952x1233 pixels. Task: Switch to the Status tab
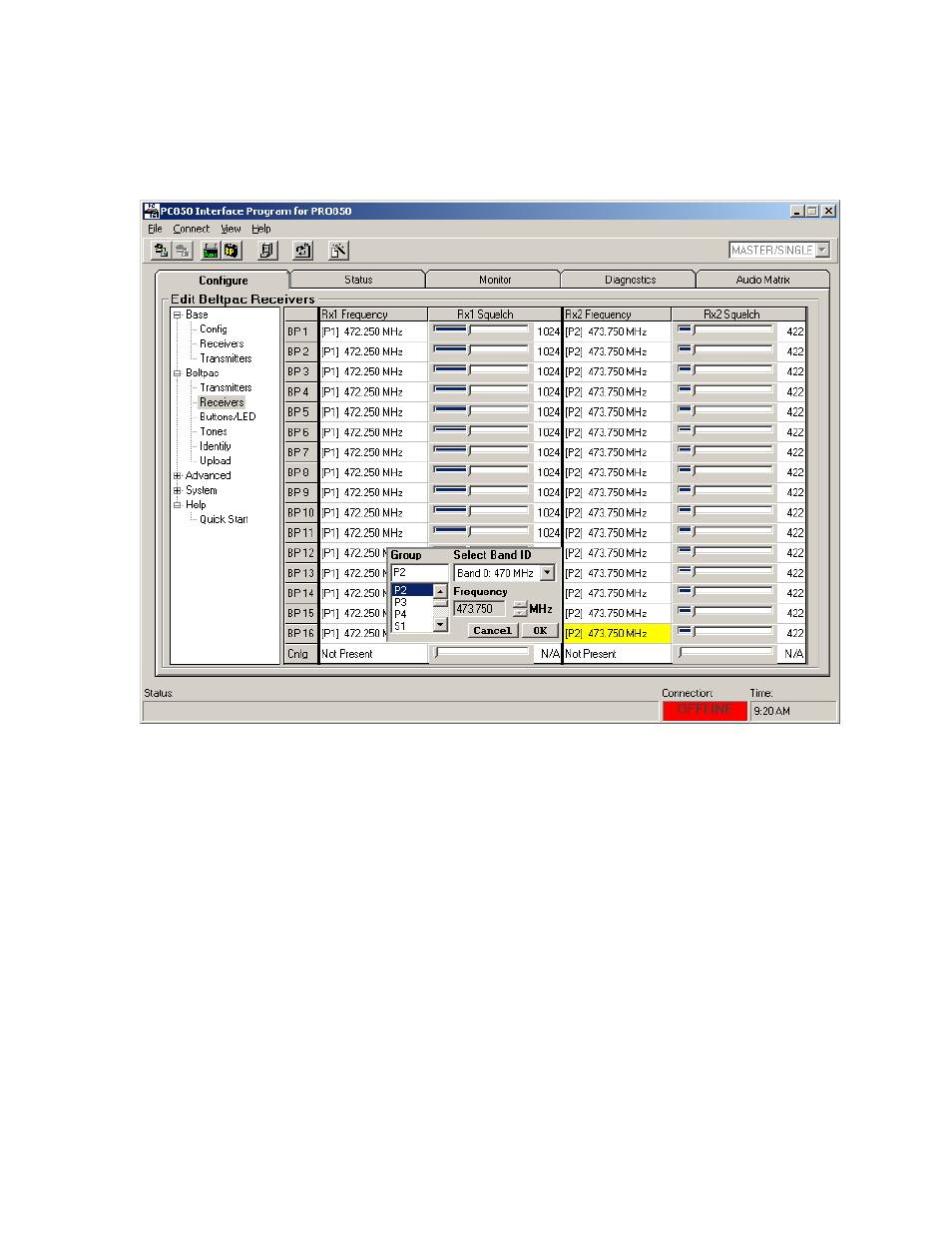tap(358, 280)
